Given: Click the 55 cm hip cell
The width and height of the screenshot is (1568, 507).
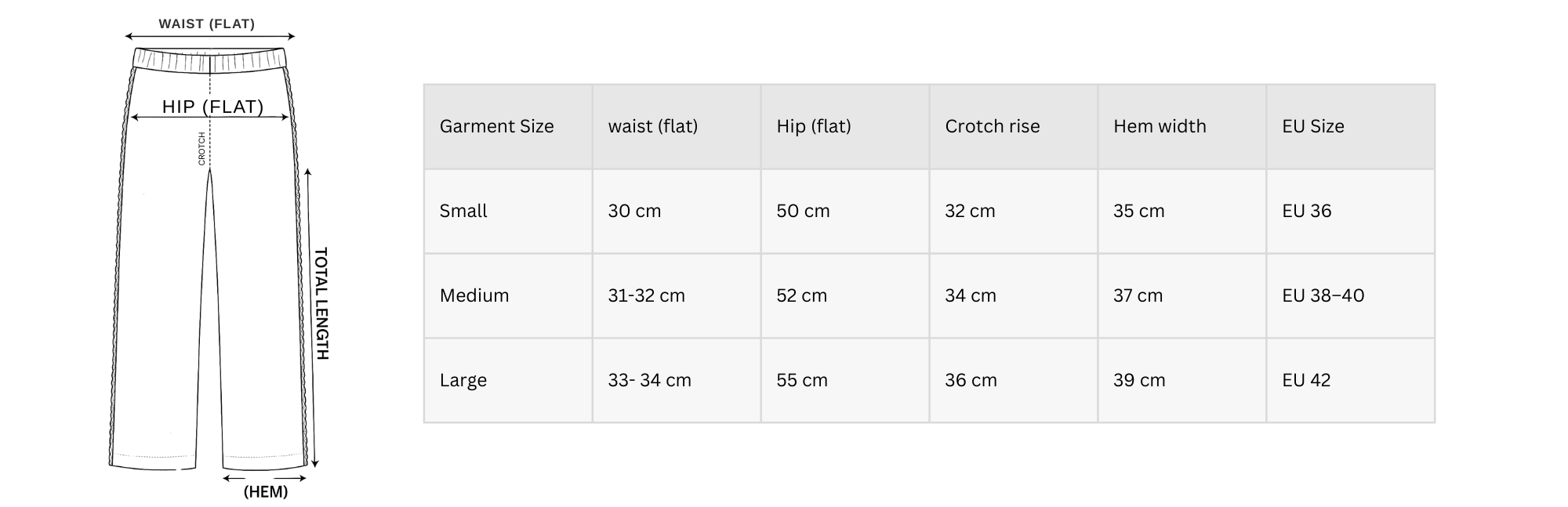Looking at the screenshot, I should pyautogui.click(x=802, y=380).
